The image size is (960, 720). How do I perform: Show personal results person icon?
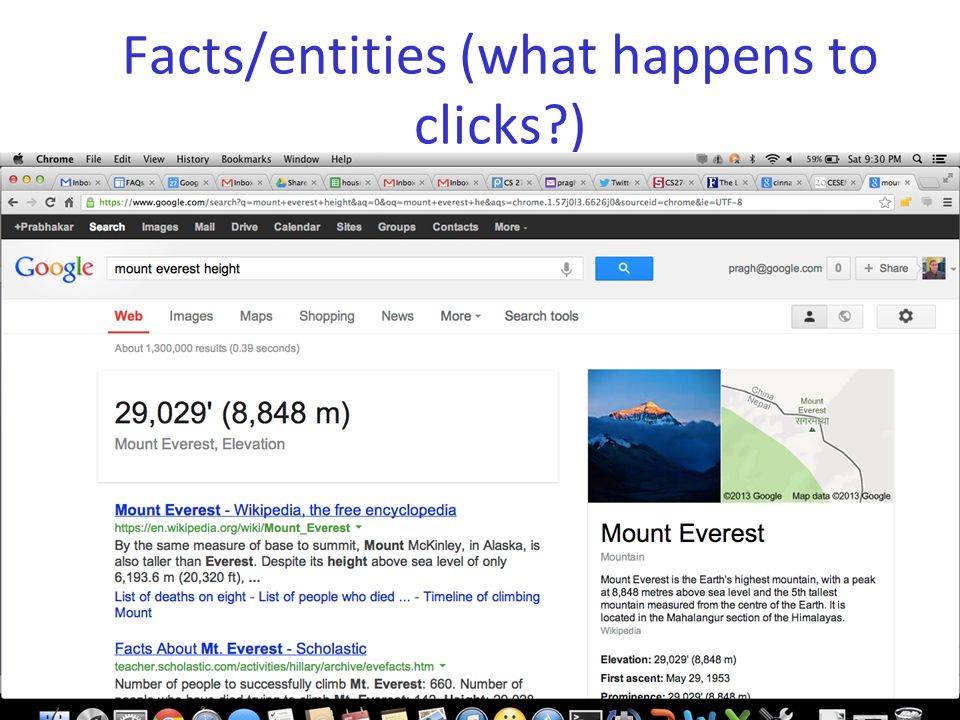[809, 316]
